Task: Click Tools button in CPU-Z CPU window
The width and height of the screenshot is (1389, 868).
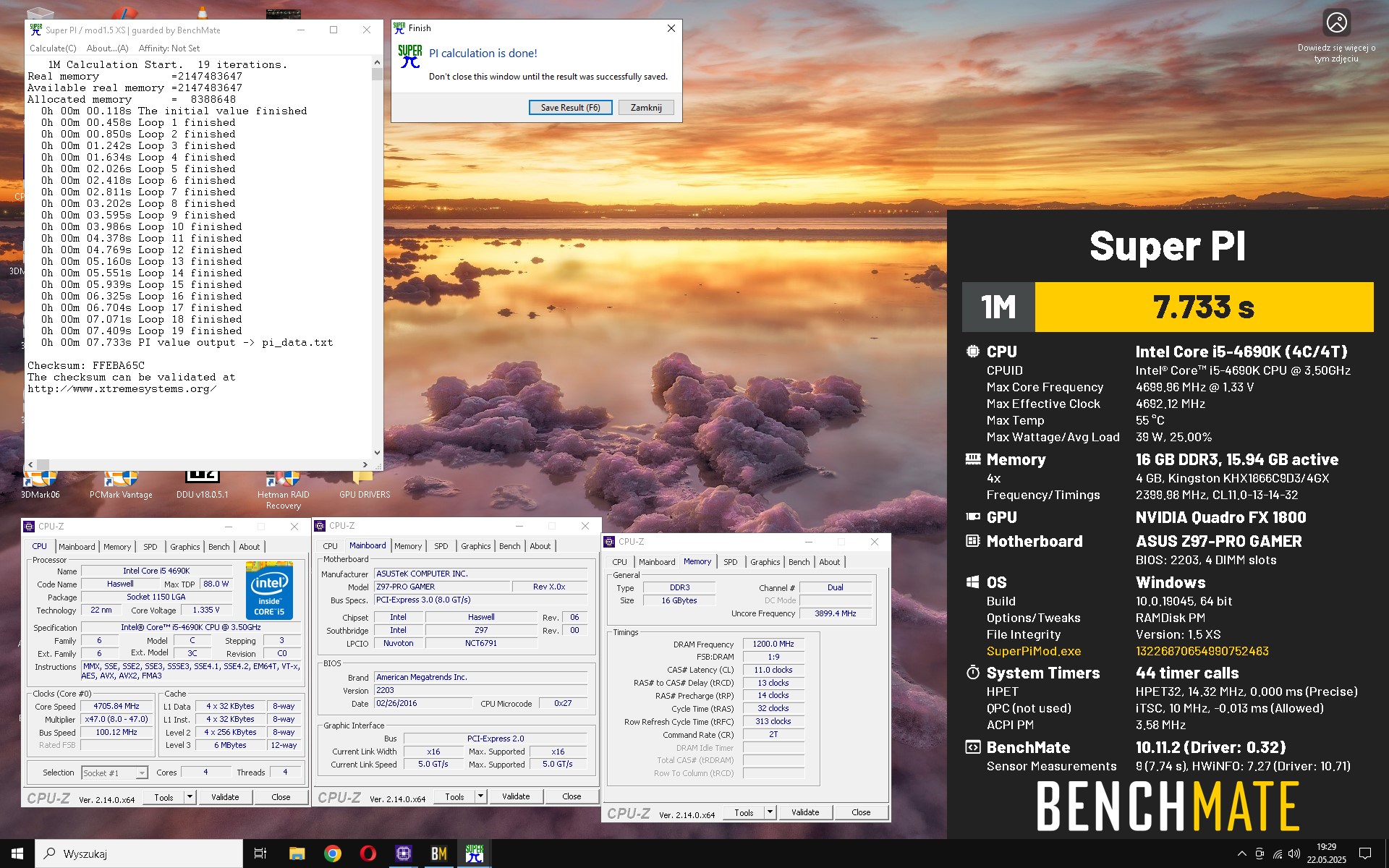Action: 164,797
